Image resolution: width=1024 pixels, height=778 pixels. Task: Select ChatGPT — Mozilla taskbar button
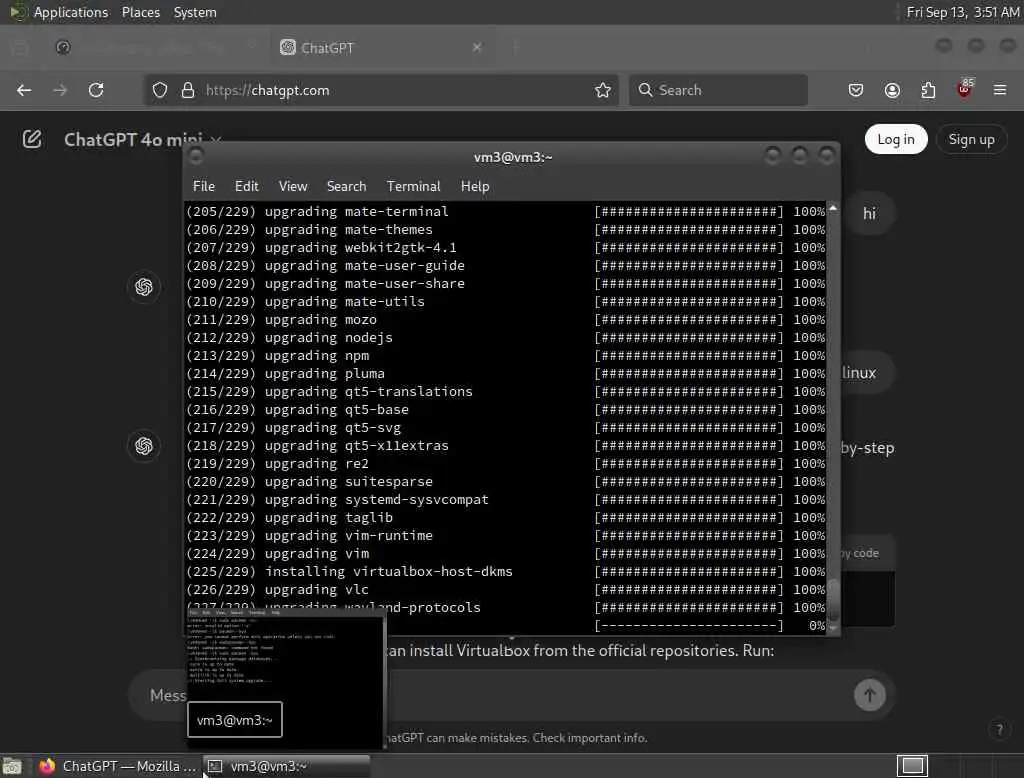click(118, 766)
